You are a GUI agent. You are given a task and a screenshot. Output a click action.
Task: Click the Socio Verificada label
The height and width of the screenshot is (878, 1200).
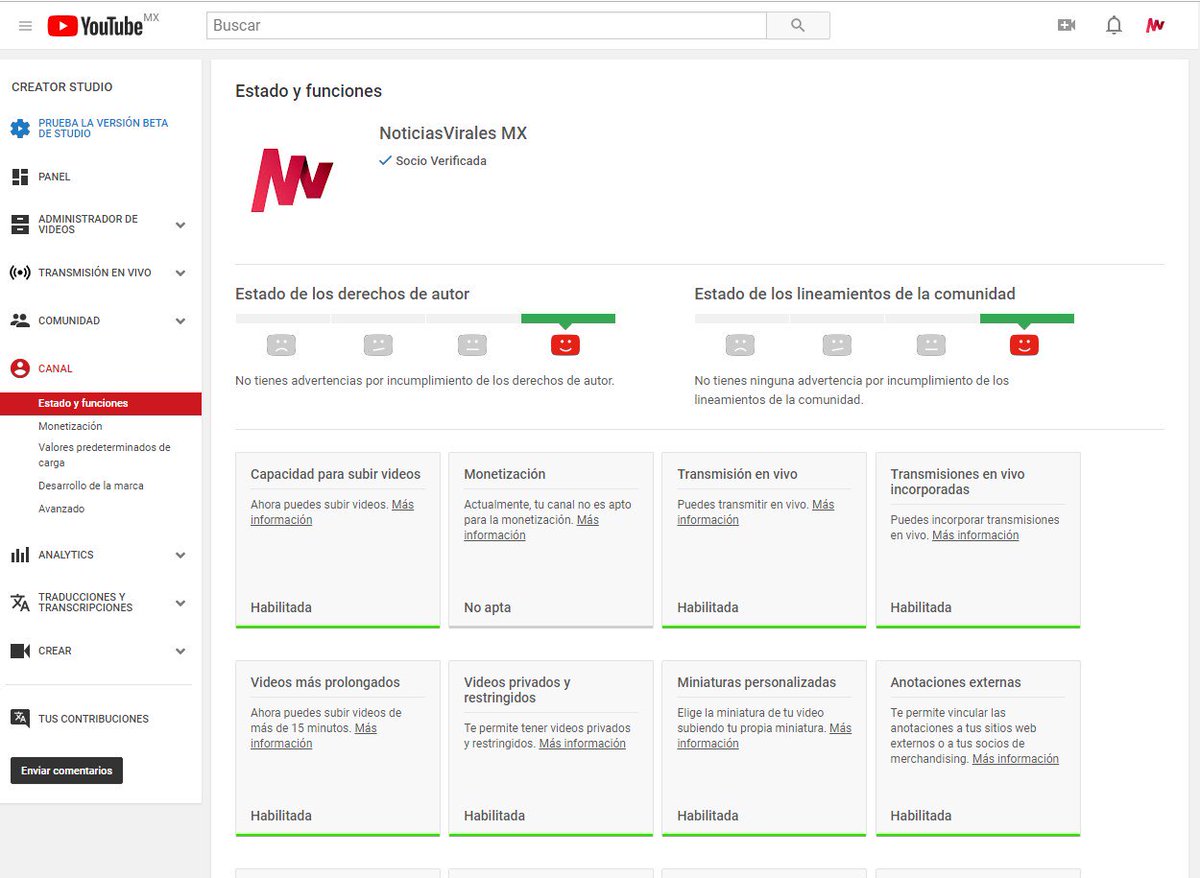441,160
